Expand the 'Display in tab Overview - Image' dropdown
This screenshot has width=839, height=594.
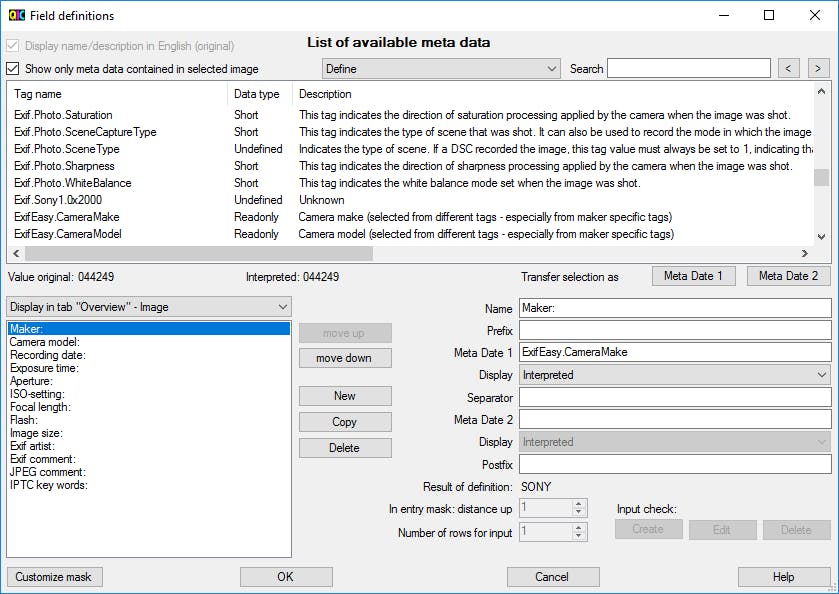tap(148, 307)
